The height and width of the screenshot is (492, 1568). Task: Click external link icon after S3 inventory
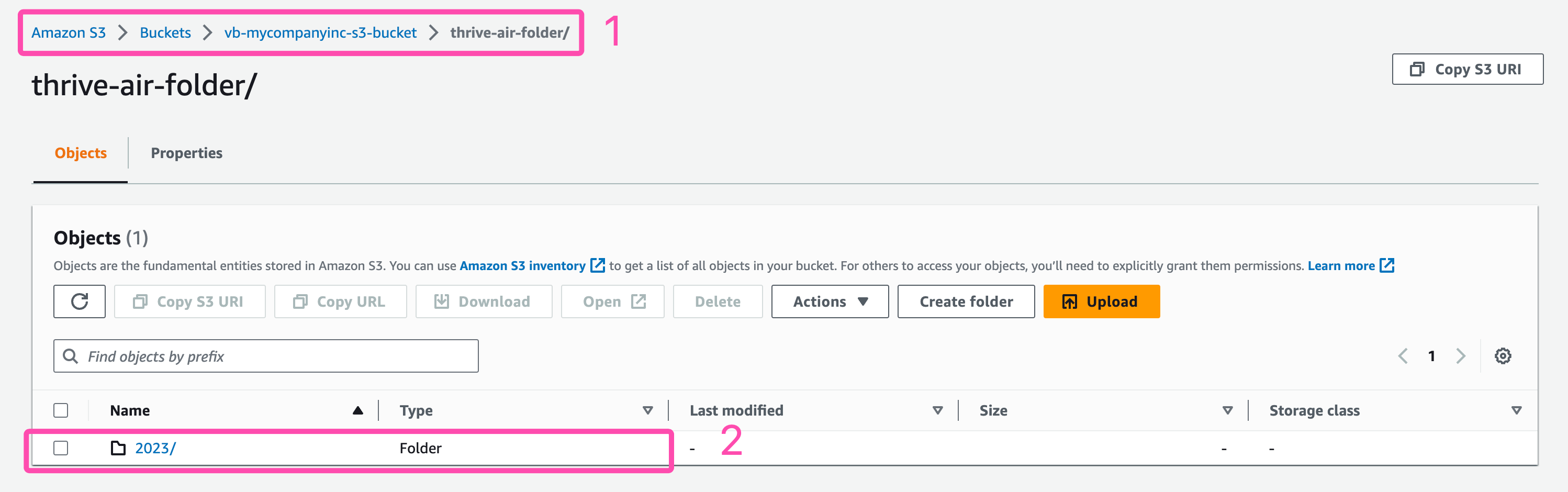pyautogui.click(x=598, y=265)
